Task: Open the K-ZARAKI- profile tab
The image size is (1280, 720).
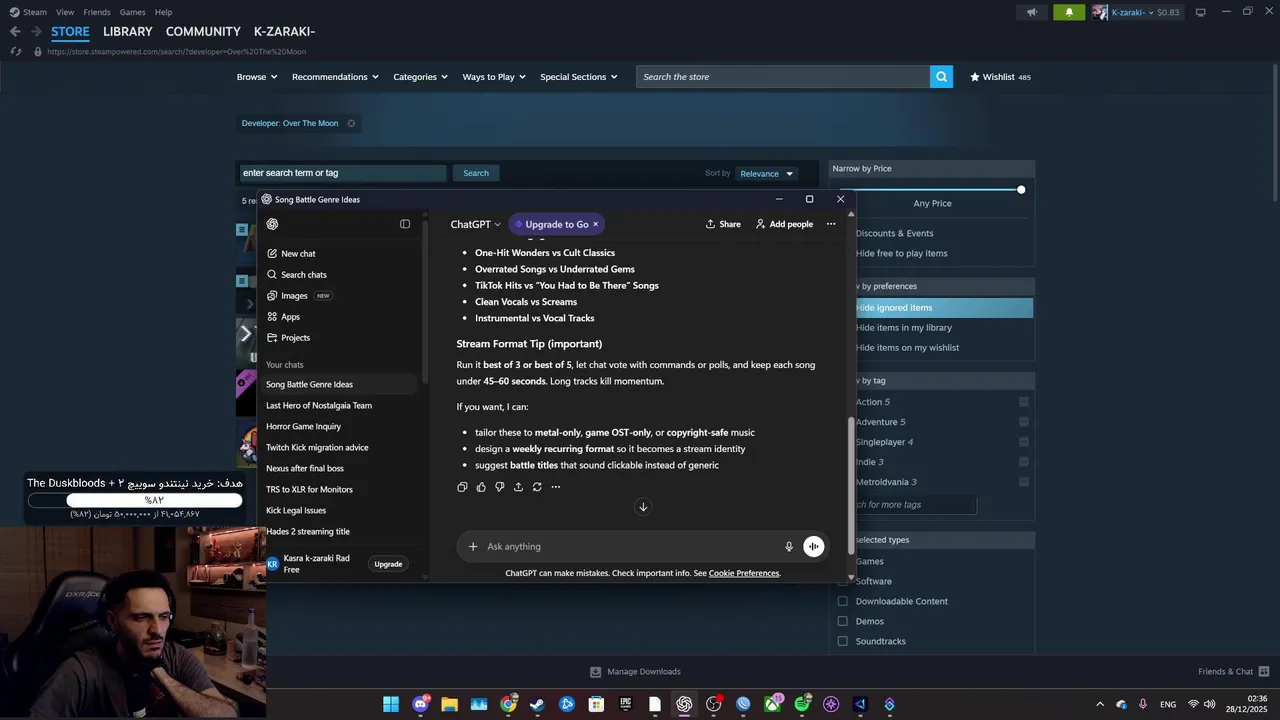Action: [284, 32]
